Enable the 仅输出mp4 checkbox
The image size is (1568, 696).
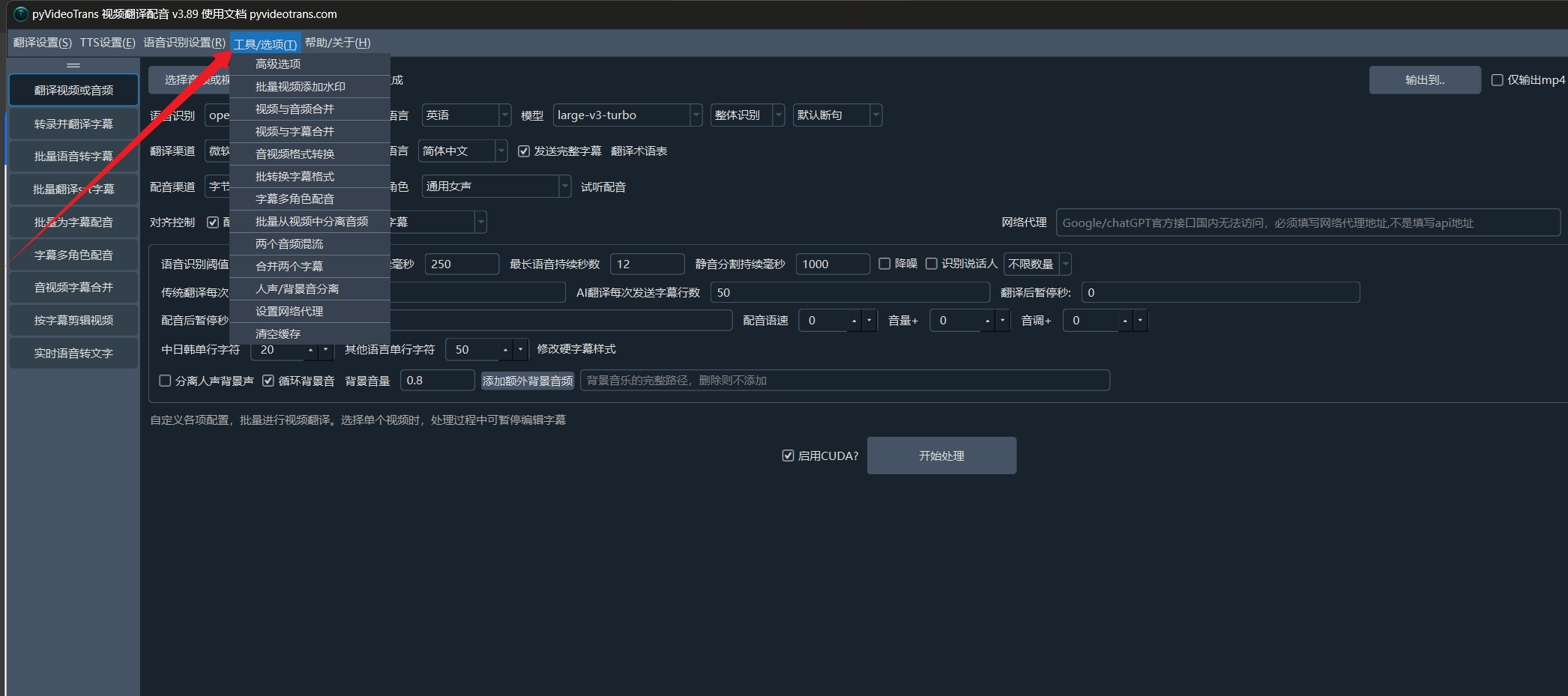(1497, 80)
